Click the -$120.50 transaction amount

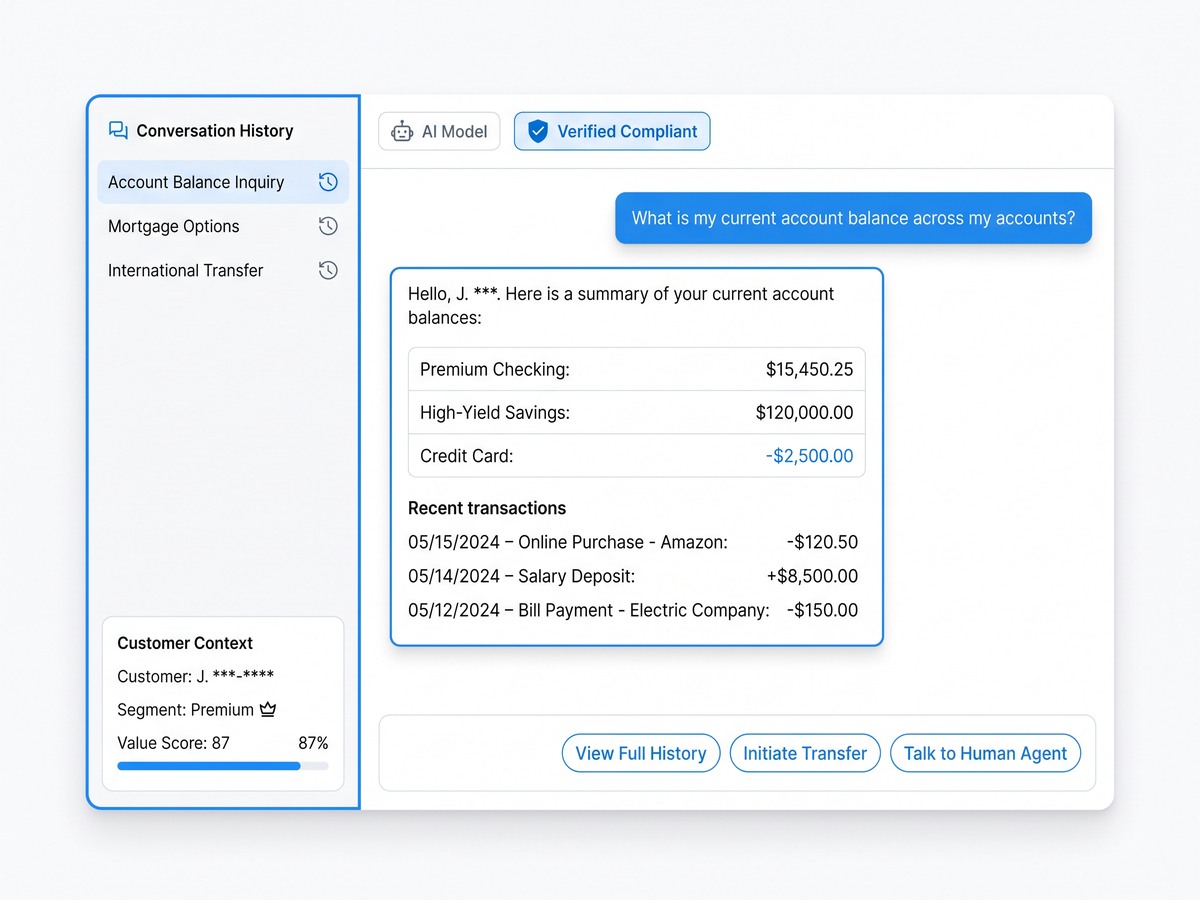click(x=822, y=542)
